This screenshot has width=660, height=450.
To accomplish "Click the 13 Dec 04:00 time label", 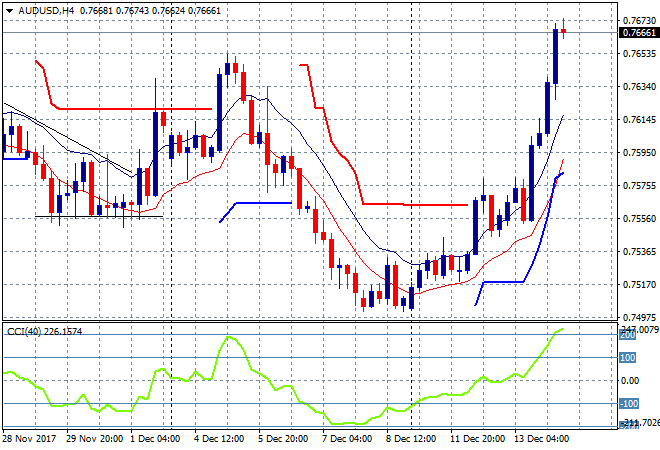I will click(541, 439).
